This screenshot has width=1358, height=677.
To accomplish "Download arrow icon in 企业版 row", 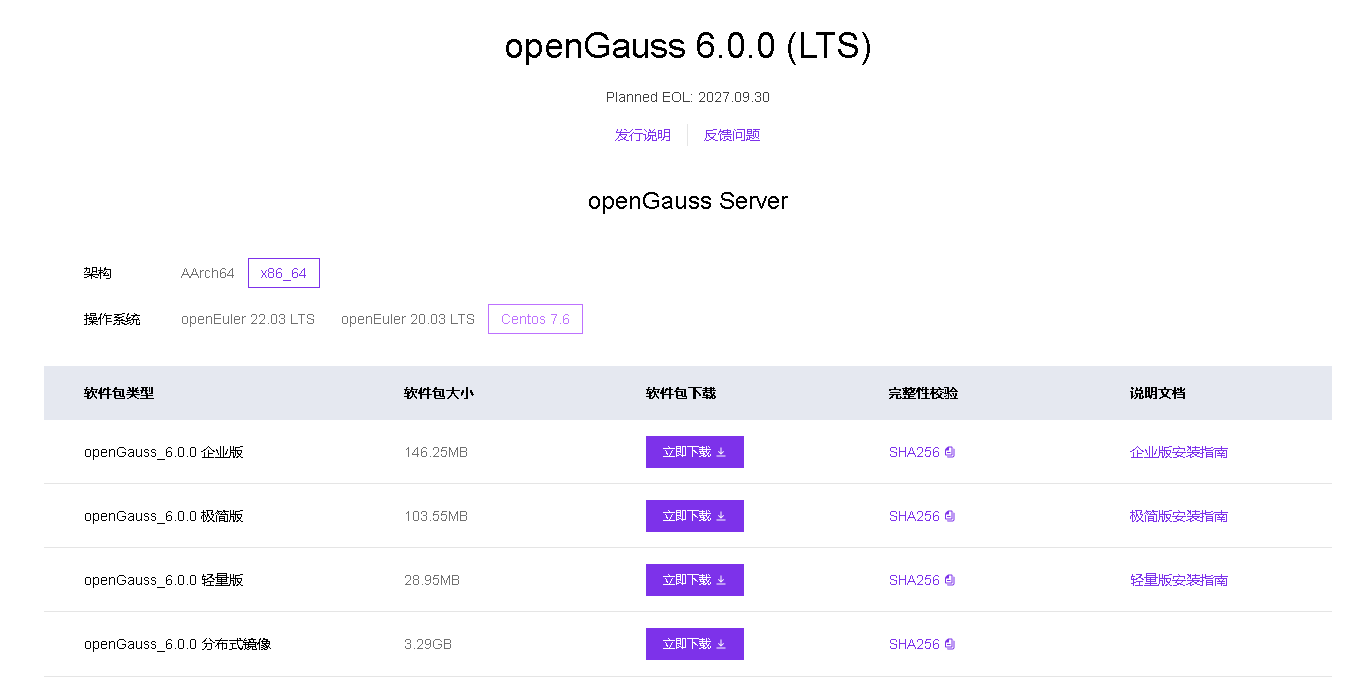I will coord(721,452).
